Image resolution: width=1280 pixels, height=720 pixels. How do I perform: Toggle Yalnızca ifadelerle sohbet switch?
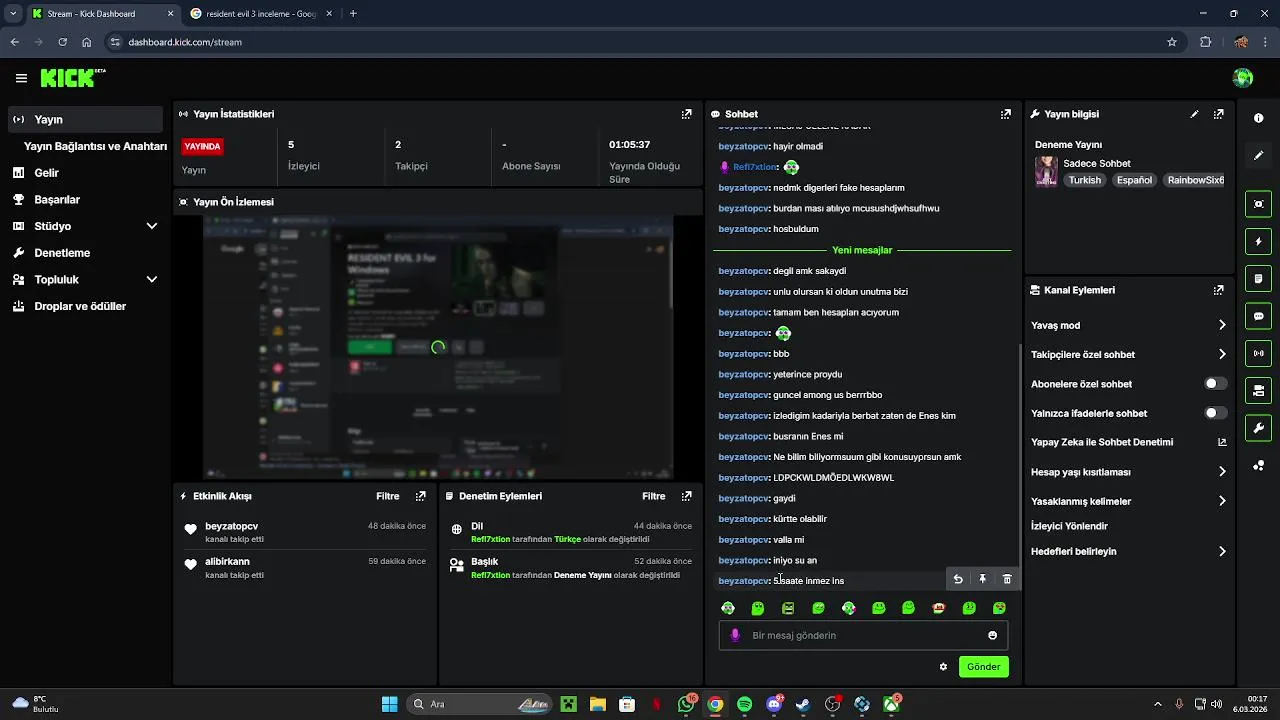[x=1215, y=413]
